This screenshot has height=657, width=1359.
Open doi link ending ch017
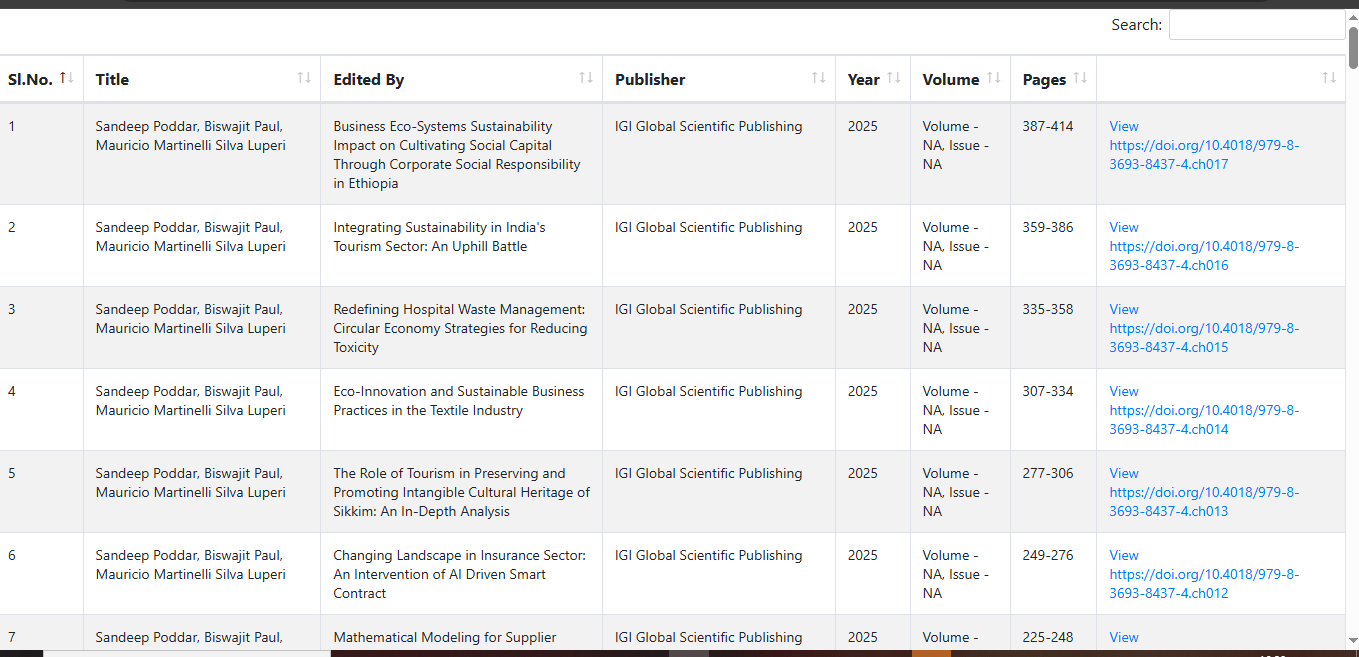click(x=1204, y=155)
